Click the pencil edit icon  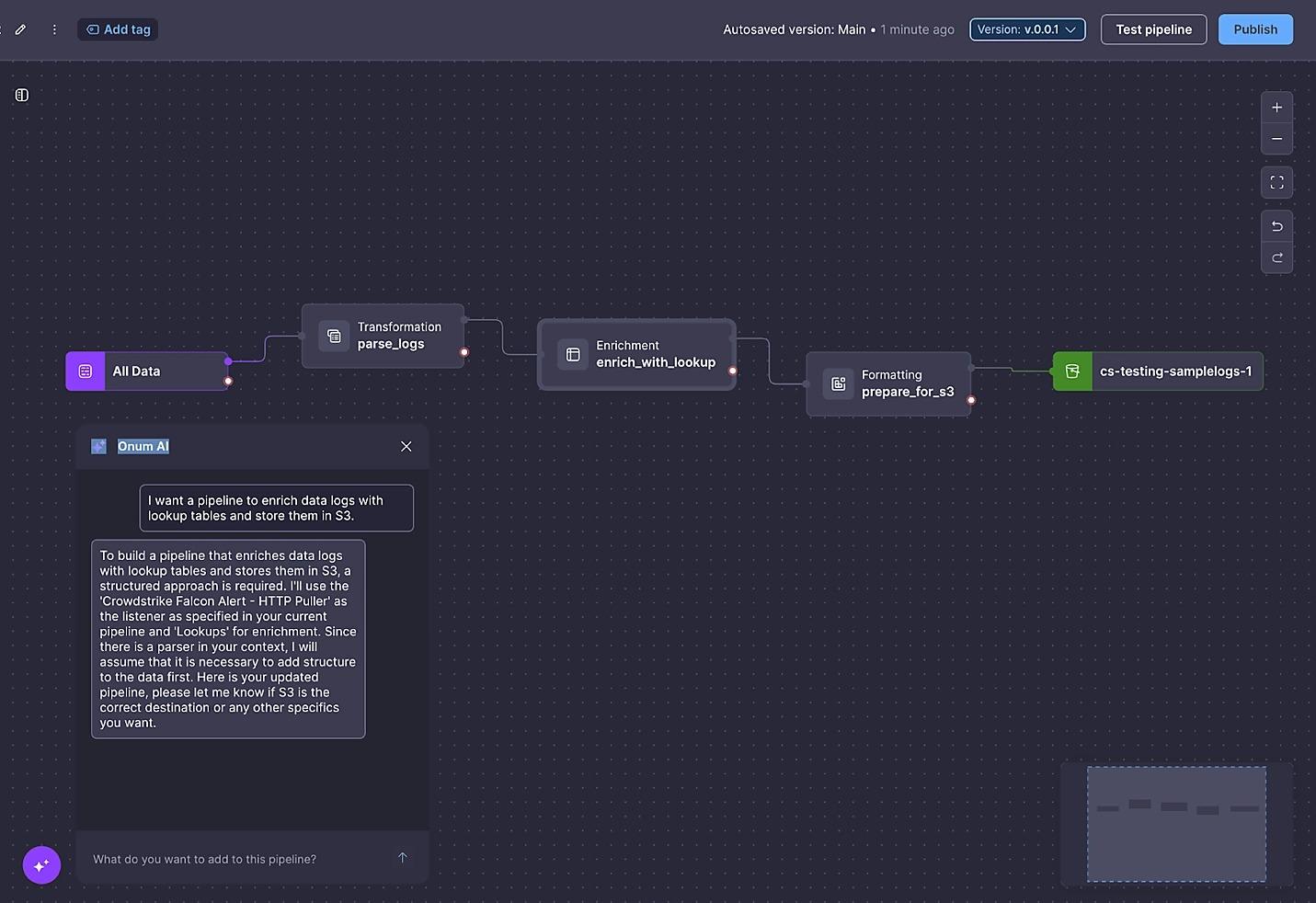click(x=20, y=29)
